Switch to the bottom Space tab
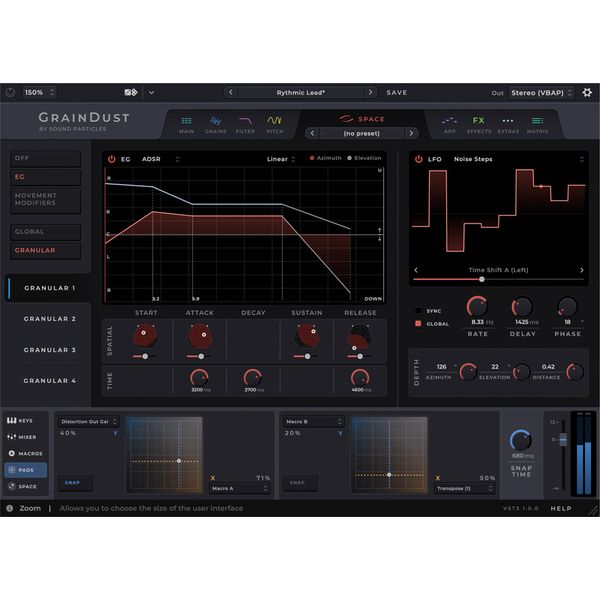Image resolution: width=600 pixels, height=600 pixels. tap(26, 486)
